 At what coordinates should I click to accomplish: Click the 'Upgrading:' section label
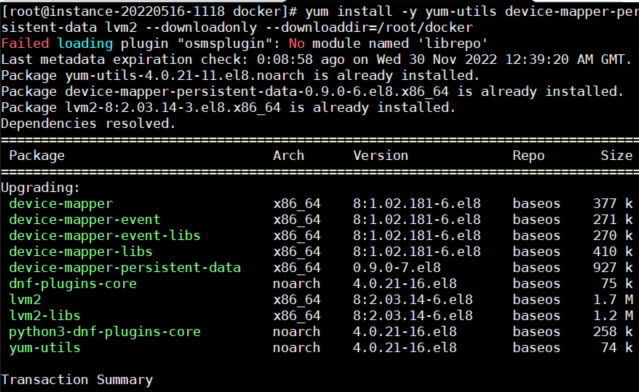pyautogui.click(x=40, y=187)
